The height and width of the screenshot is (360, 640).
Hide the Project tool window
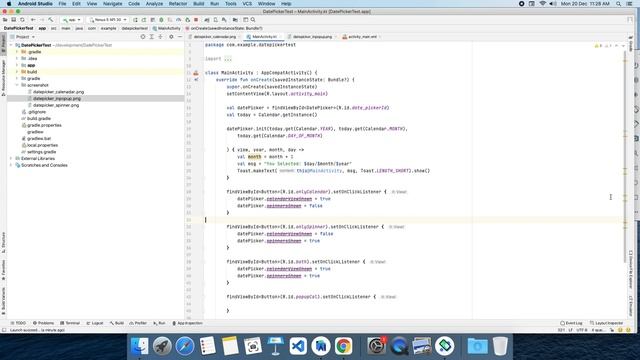pos(180,37)
